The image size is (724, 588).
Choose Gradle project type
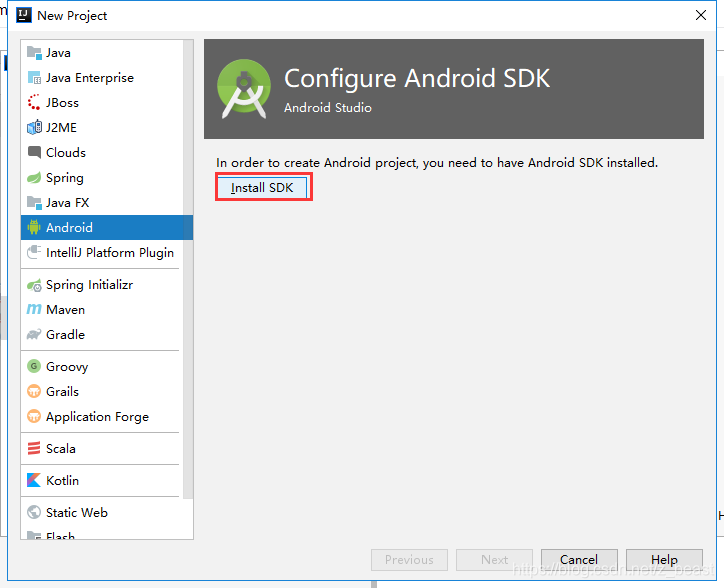pyautogui.click(x=102, y=334)
